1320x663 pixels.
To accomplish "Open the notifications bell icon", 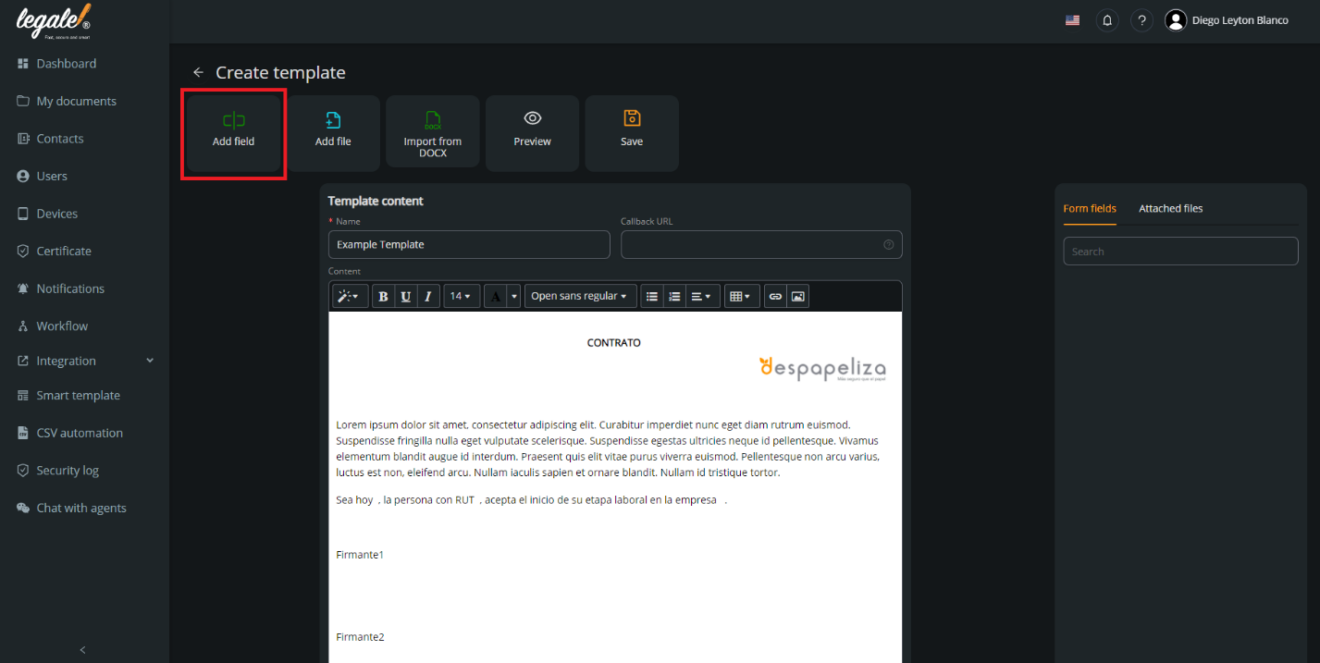I will click(x=1107, y=20).
